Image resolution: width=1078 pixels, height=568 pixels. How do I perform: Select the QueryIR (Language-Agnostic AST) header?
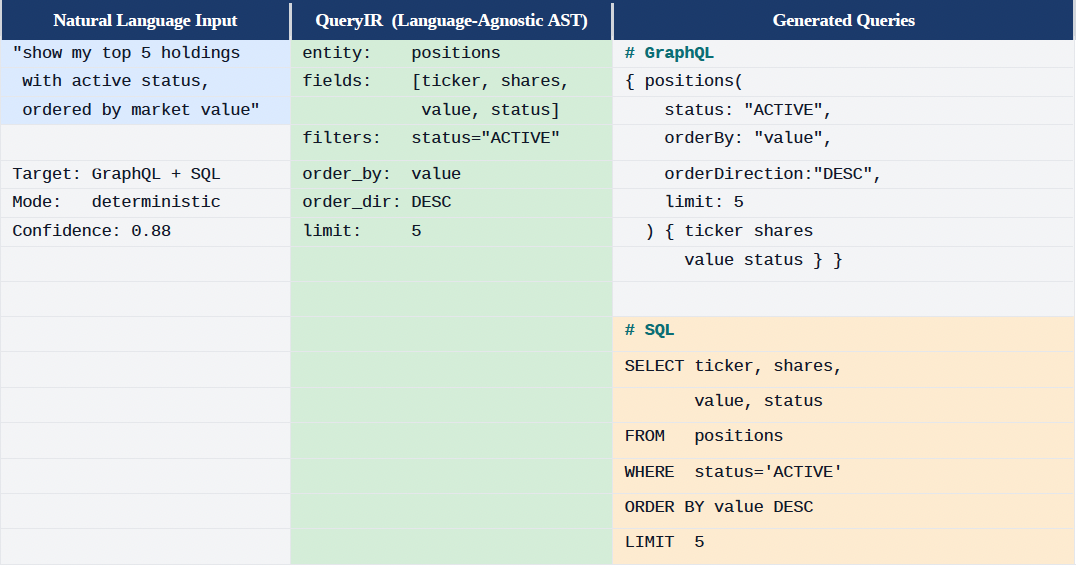coord(451,21)
